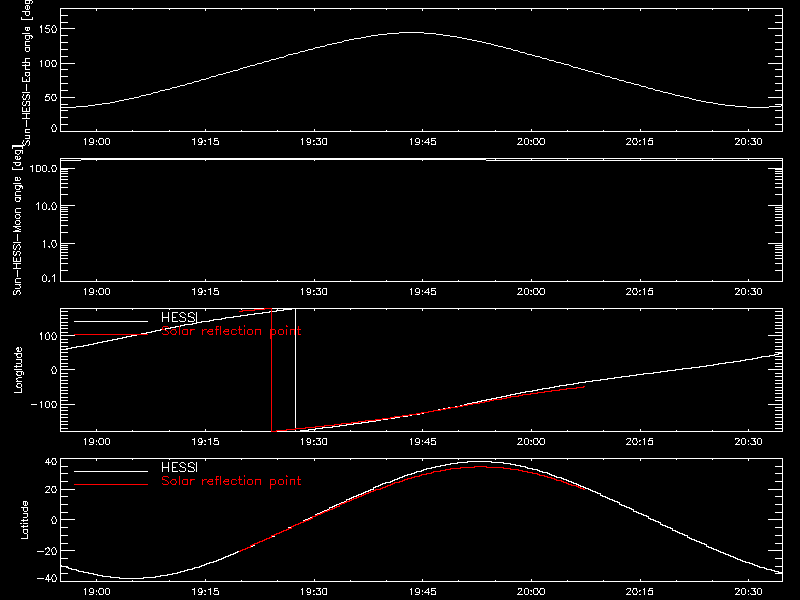The height and width of the screenshot is (600, 800).
Task: Click 19:15 label under Moon angle plot
Action: click(205, 292)
